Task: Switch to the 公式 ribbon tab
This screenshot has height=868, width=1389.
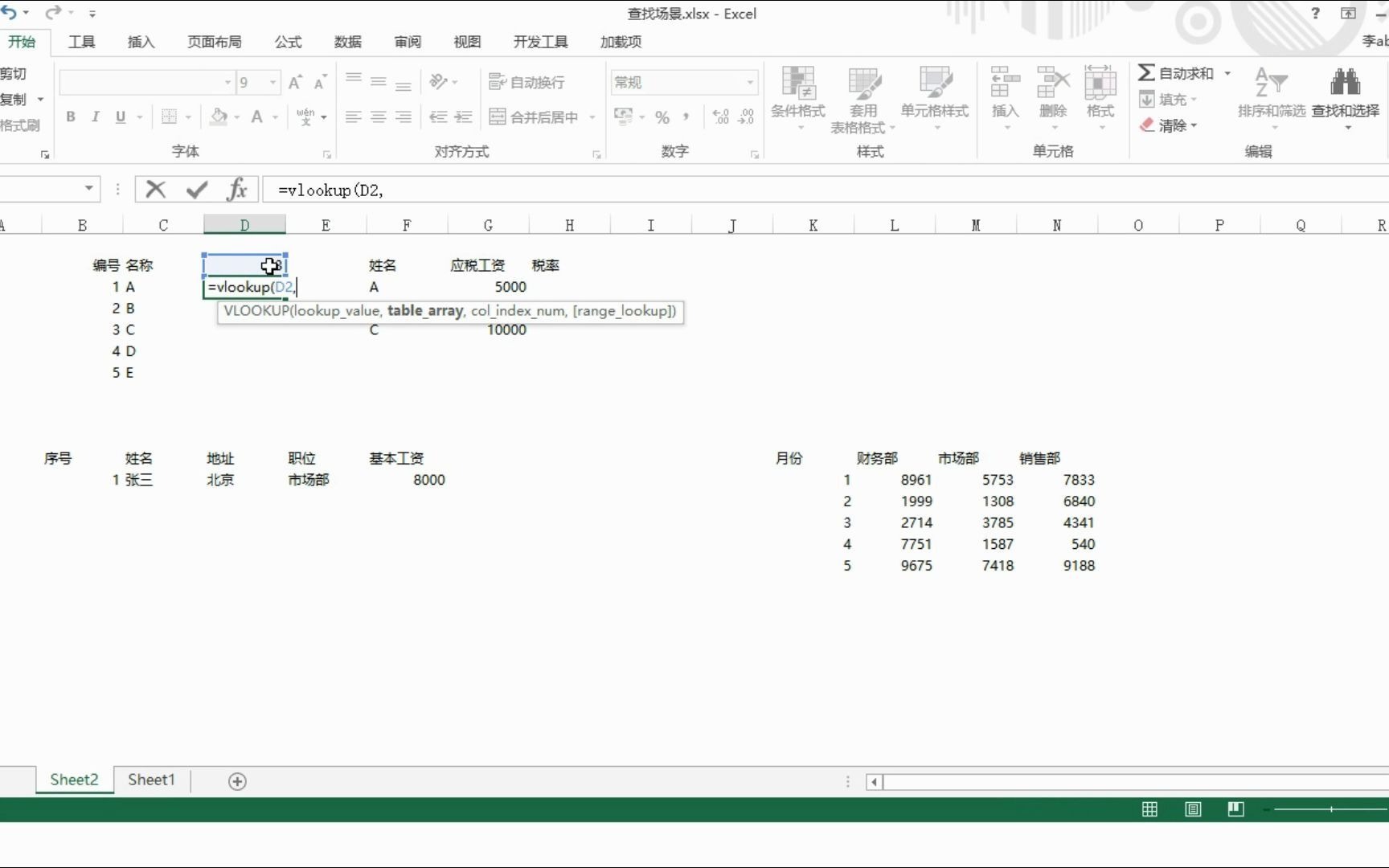Action: click(x=287, y=42)
